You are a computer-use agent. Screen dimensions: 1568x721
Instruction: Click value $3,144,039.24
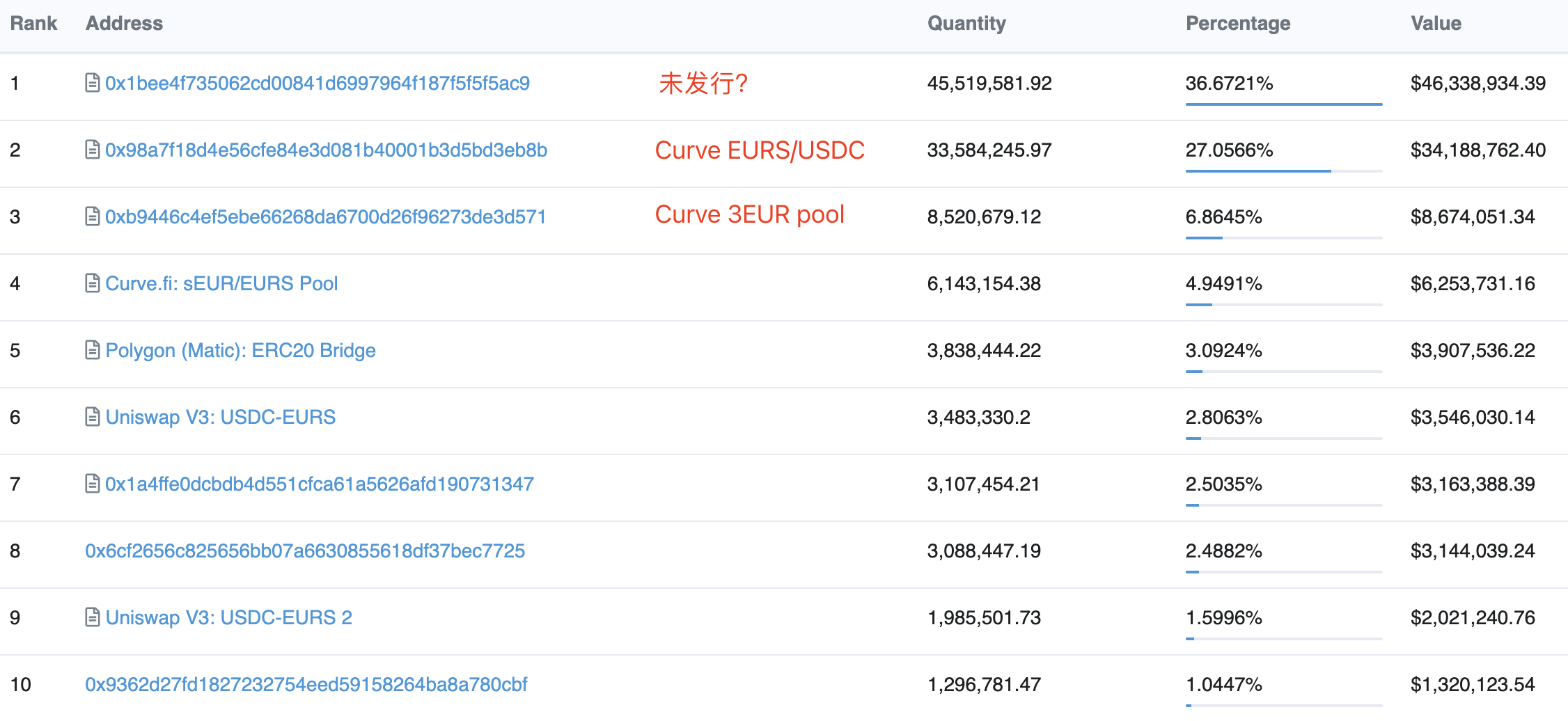click(x=1473, y=551)
